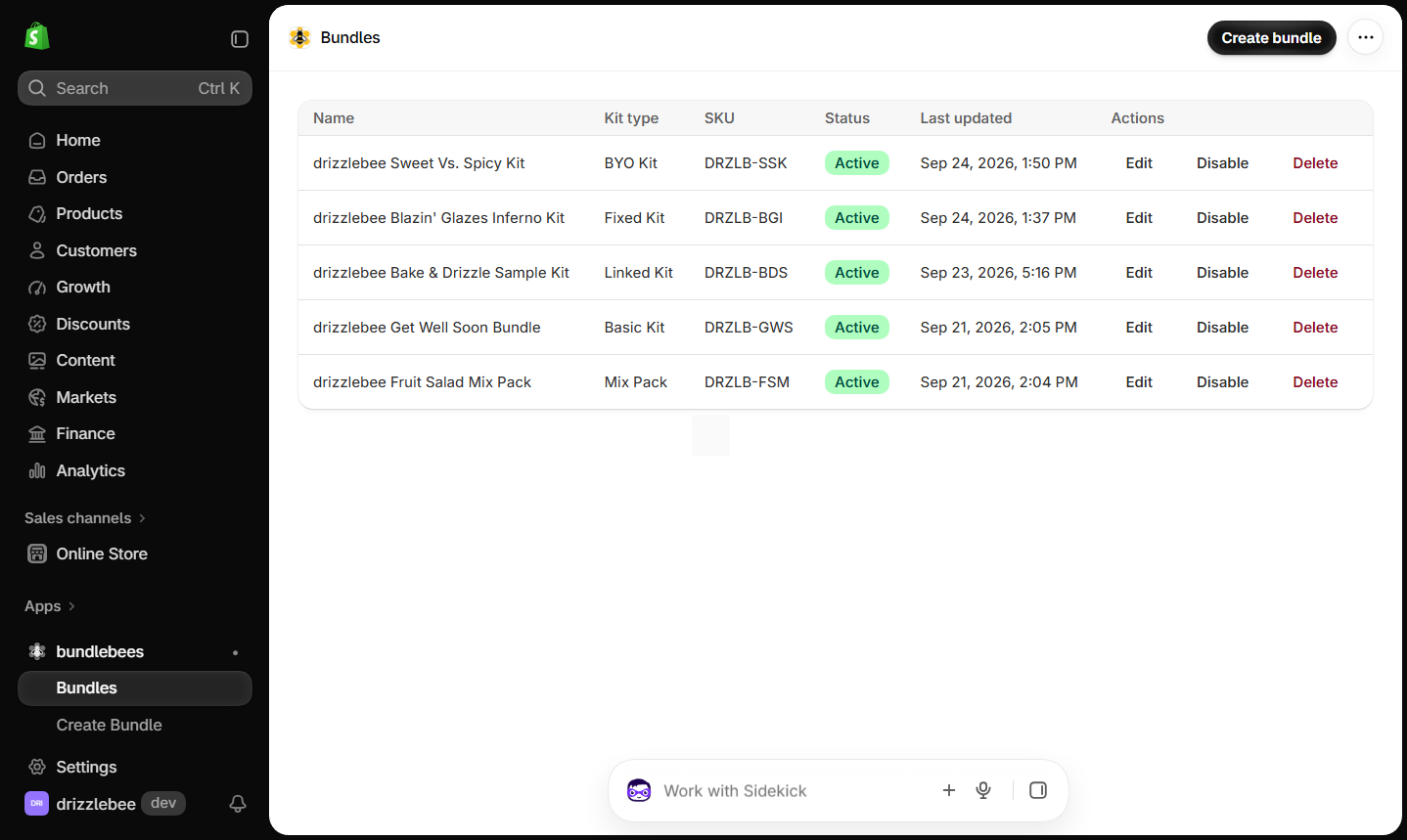Click the plus icon in Sidekick bar
This screenshot has width=1407, height=840.
[x=949, y=790]
